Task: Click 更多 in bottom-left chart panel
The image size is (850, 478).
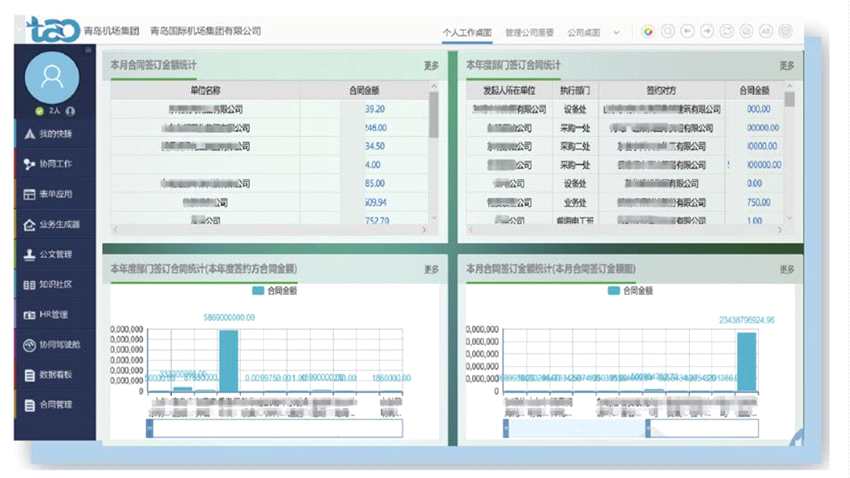Action: click(431, 269)
